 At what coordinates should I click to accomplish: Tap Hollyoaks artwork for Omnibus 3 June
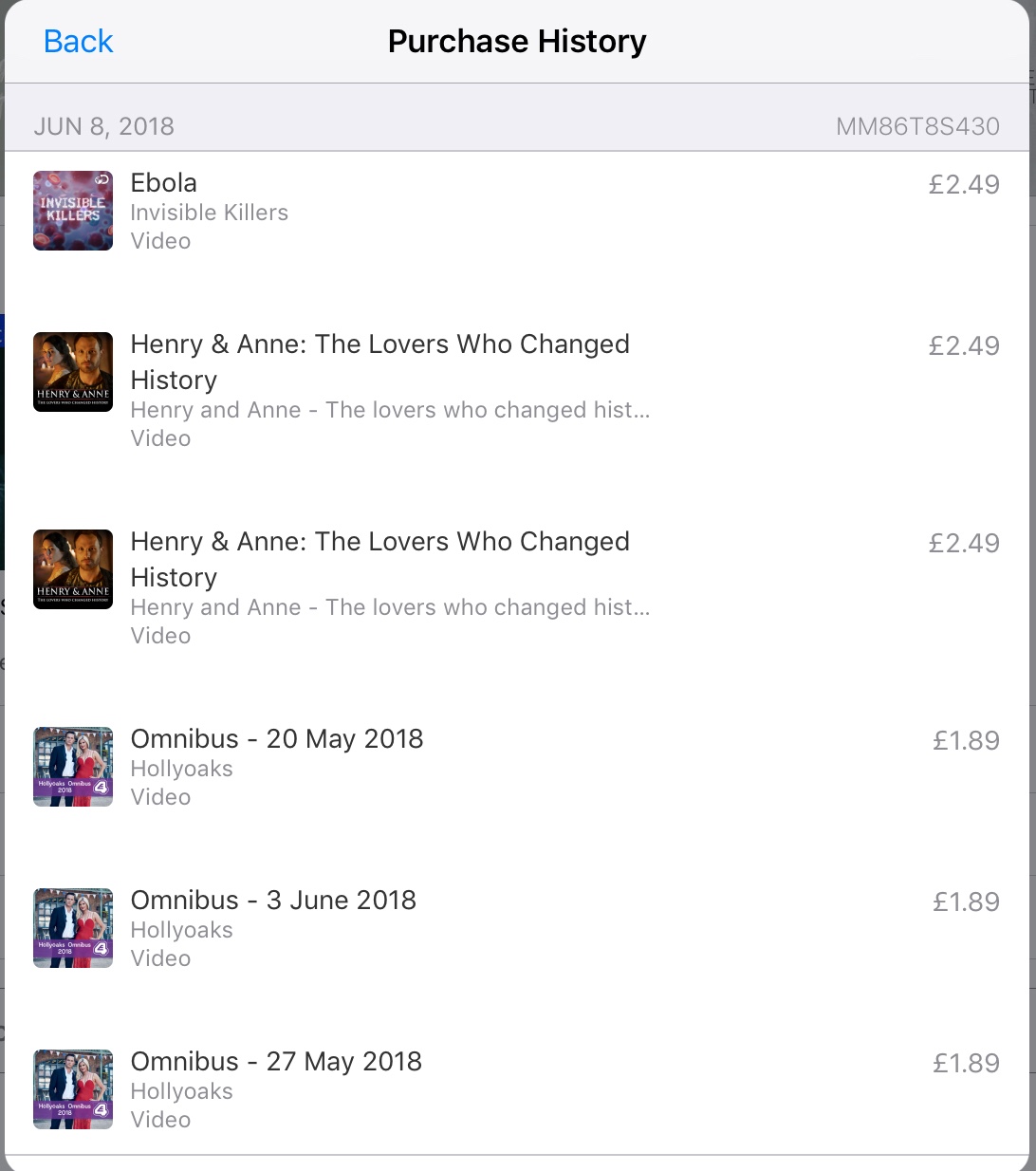(73, 928)
